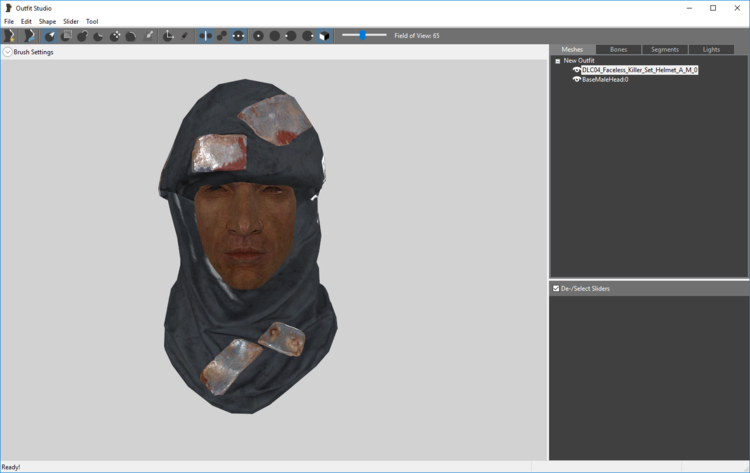
Task: Click the New Project toolbar icon
Action: (x=9, y=35)
